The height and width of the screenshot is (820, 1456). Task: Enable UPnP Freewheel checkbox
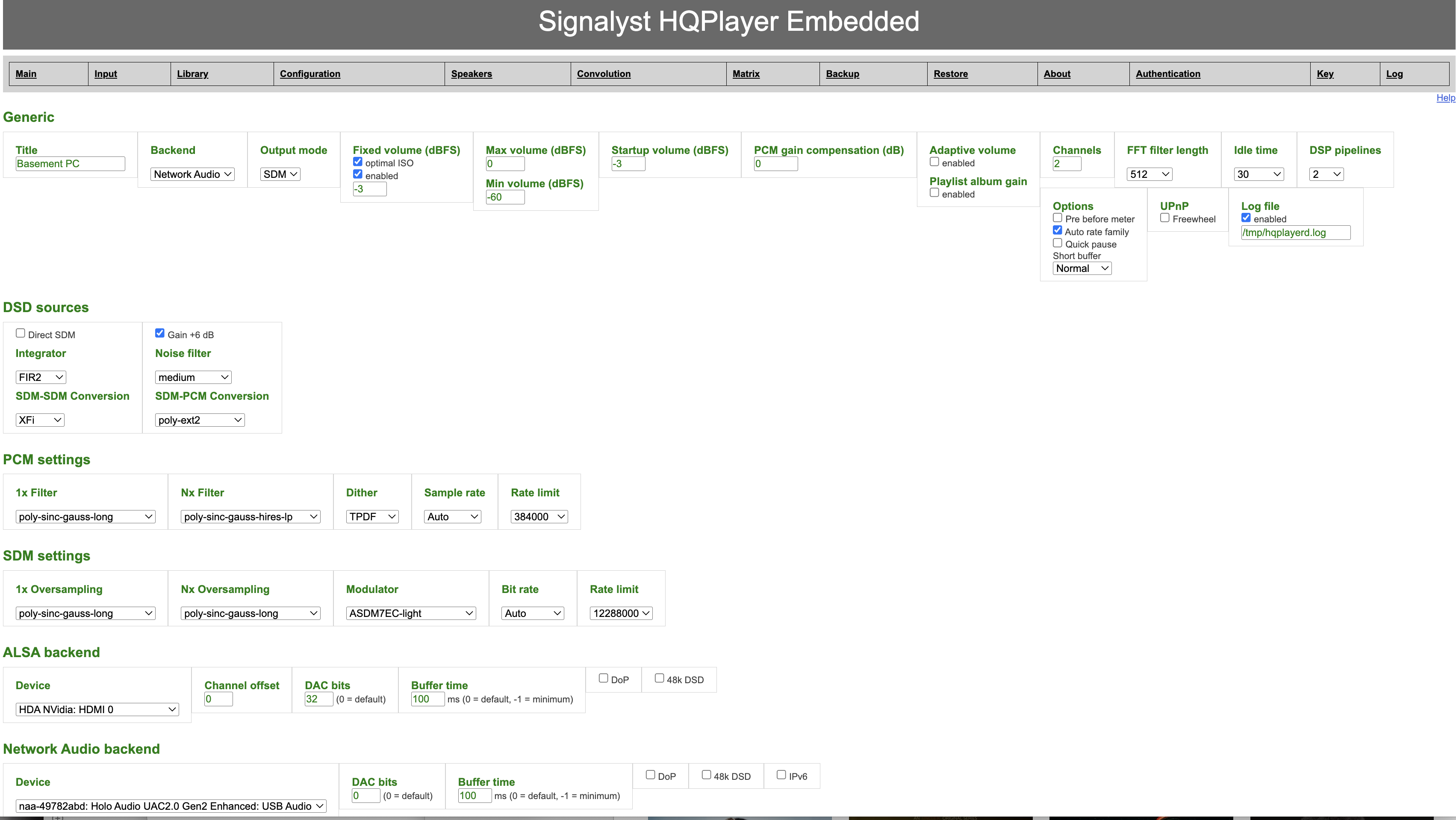click(x=1165, y=218)
